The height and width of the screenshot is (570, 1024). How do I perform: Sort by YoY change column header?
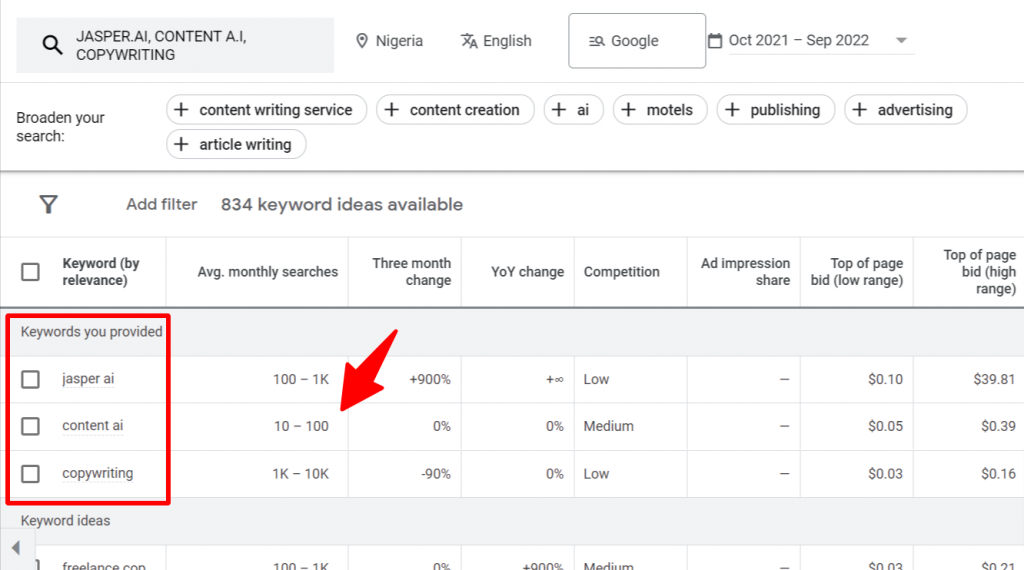click(x=527, y=272)
